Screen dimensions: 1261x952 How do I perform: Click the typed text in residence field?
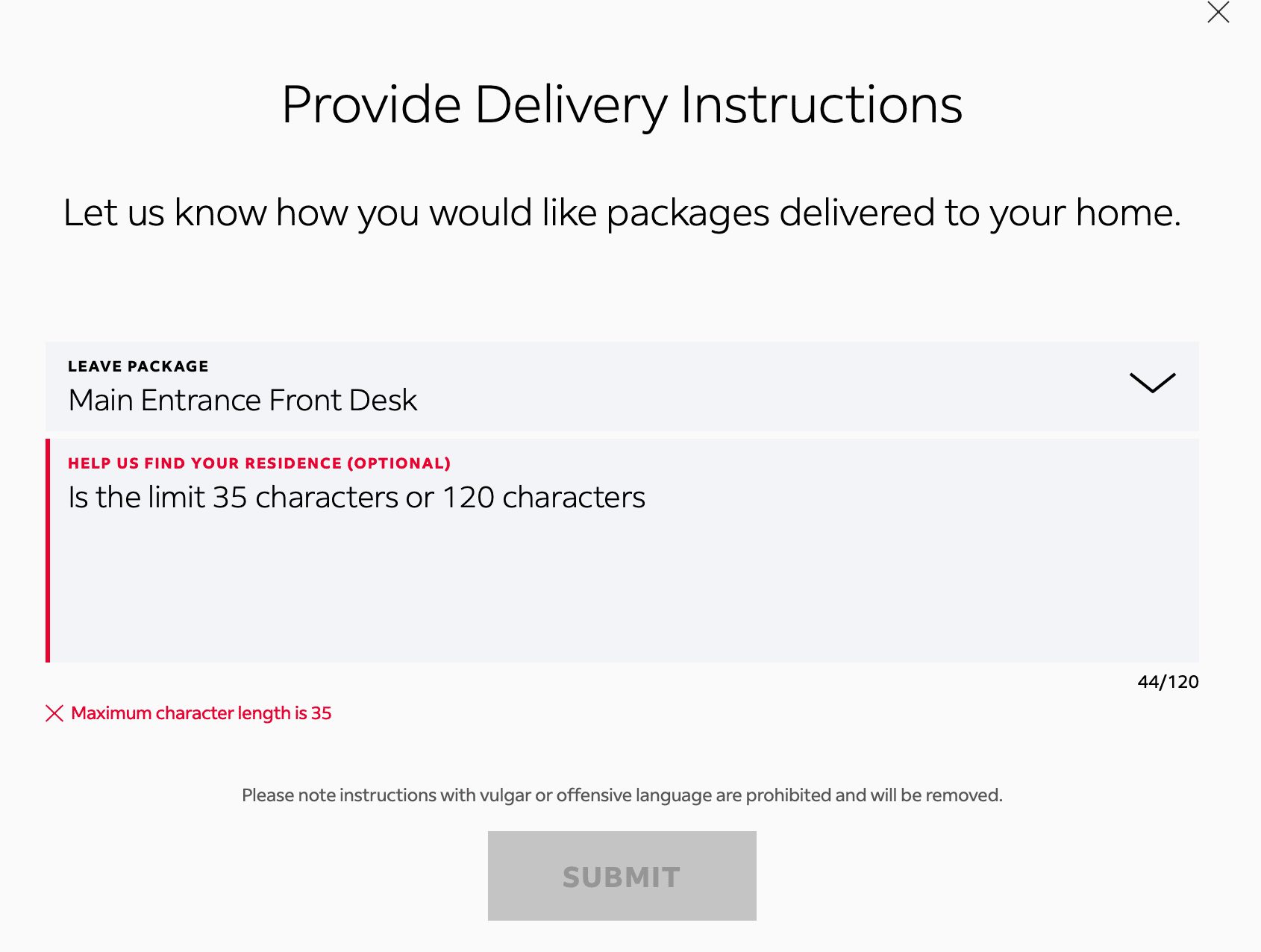(x=356, y=498)
